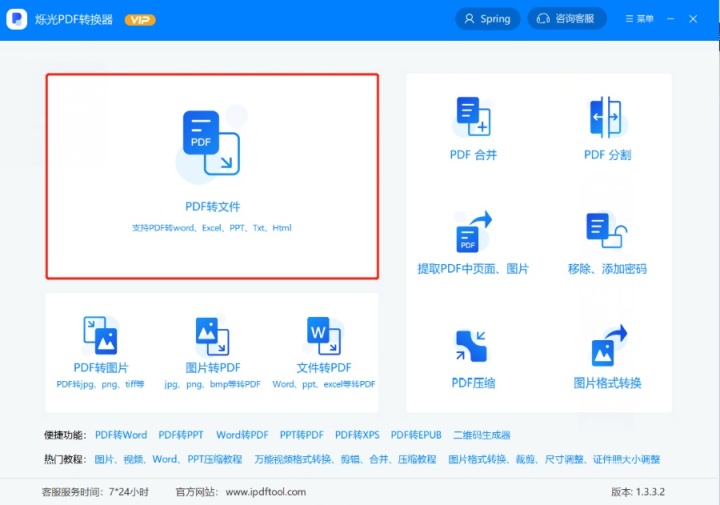
Task: Click the 提取PDF中页面、图片 label
Action: pos(473,269)
